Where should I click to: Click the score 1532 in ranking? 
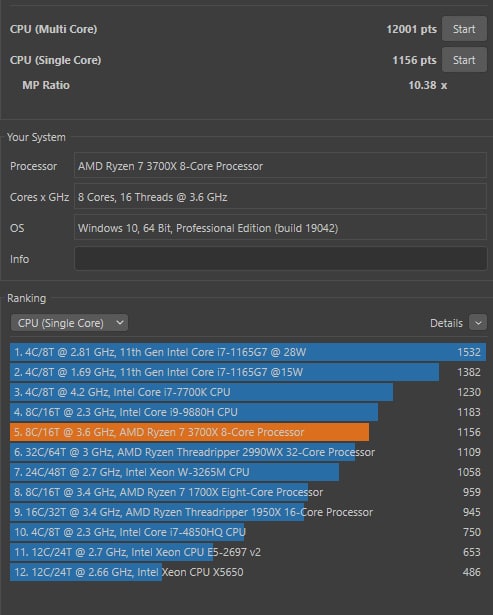[x=469, y=352]
